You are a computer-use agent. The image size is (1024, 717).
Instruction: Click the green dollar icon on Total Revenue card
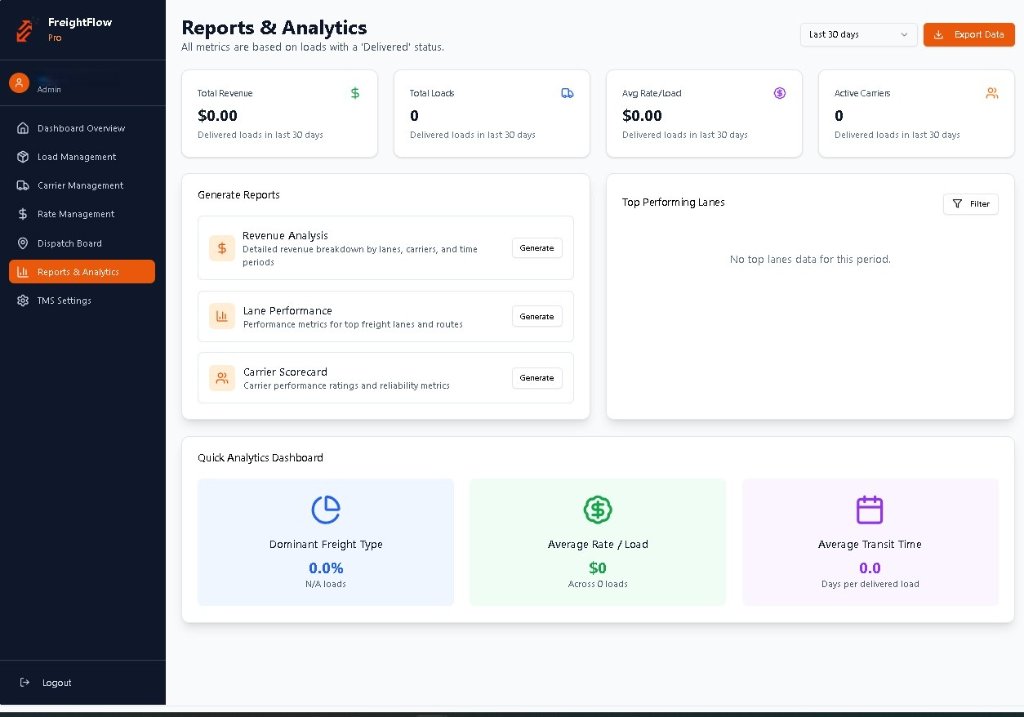point(355,93)
